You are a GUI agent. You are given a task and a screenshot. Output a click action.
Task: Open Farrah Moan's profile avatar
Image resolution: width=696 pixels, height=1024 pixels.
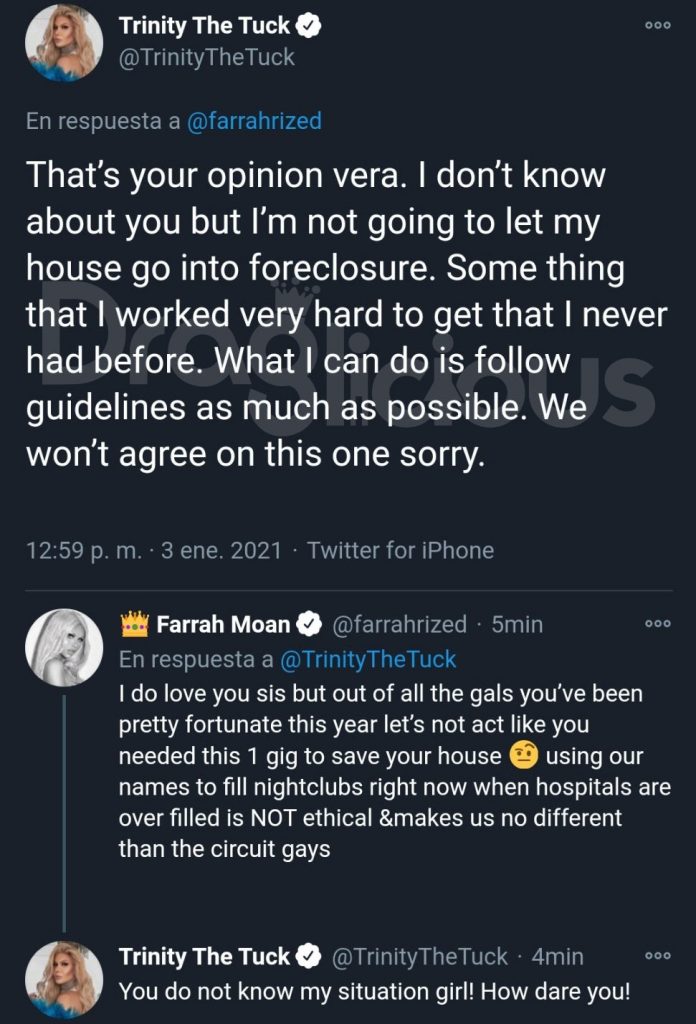coord(64,647)
